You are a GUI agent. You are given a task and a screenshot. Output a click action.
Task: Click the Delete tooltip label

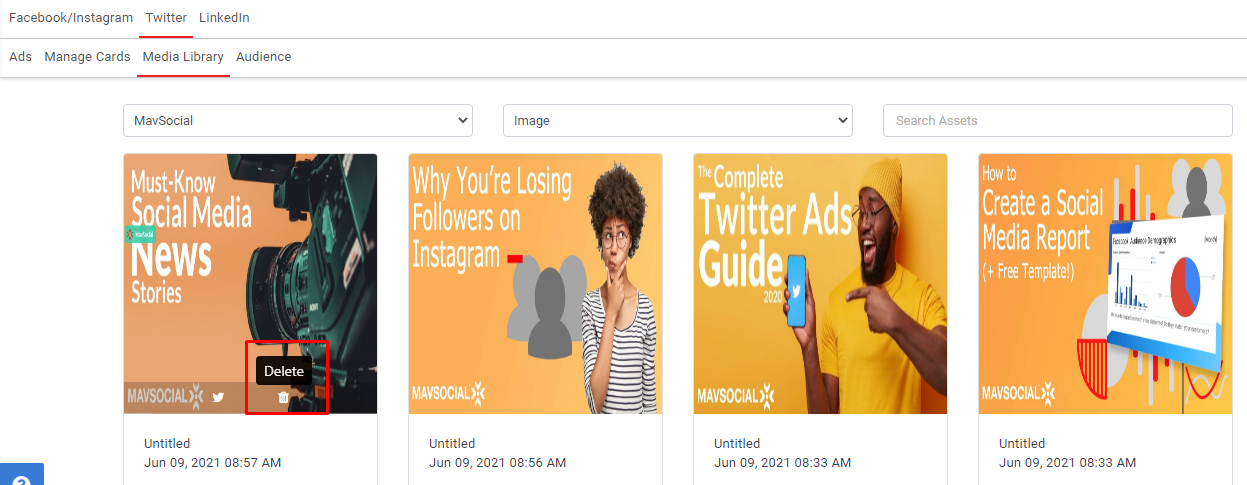point(284,371)
